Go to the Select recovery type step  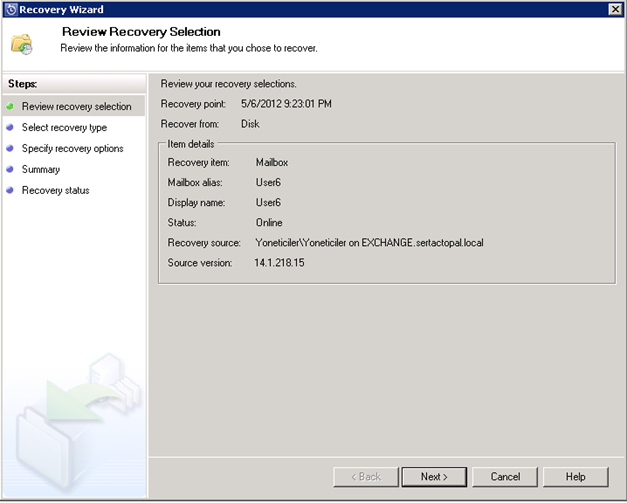coord(64,127)
